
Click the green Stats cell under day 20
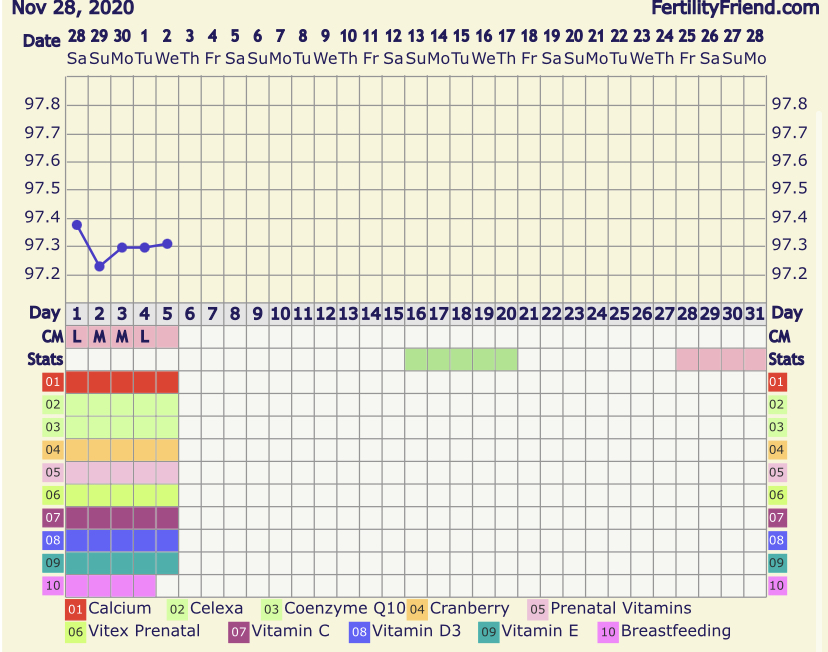506,360
